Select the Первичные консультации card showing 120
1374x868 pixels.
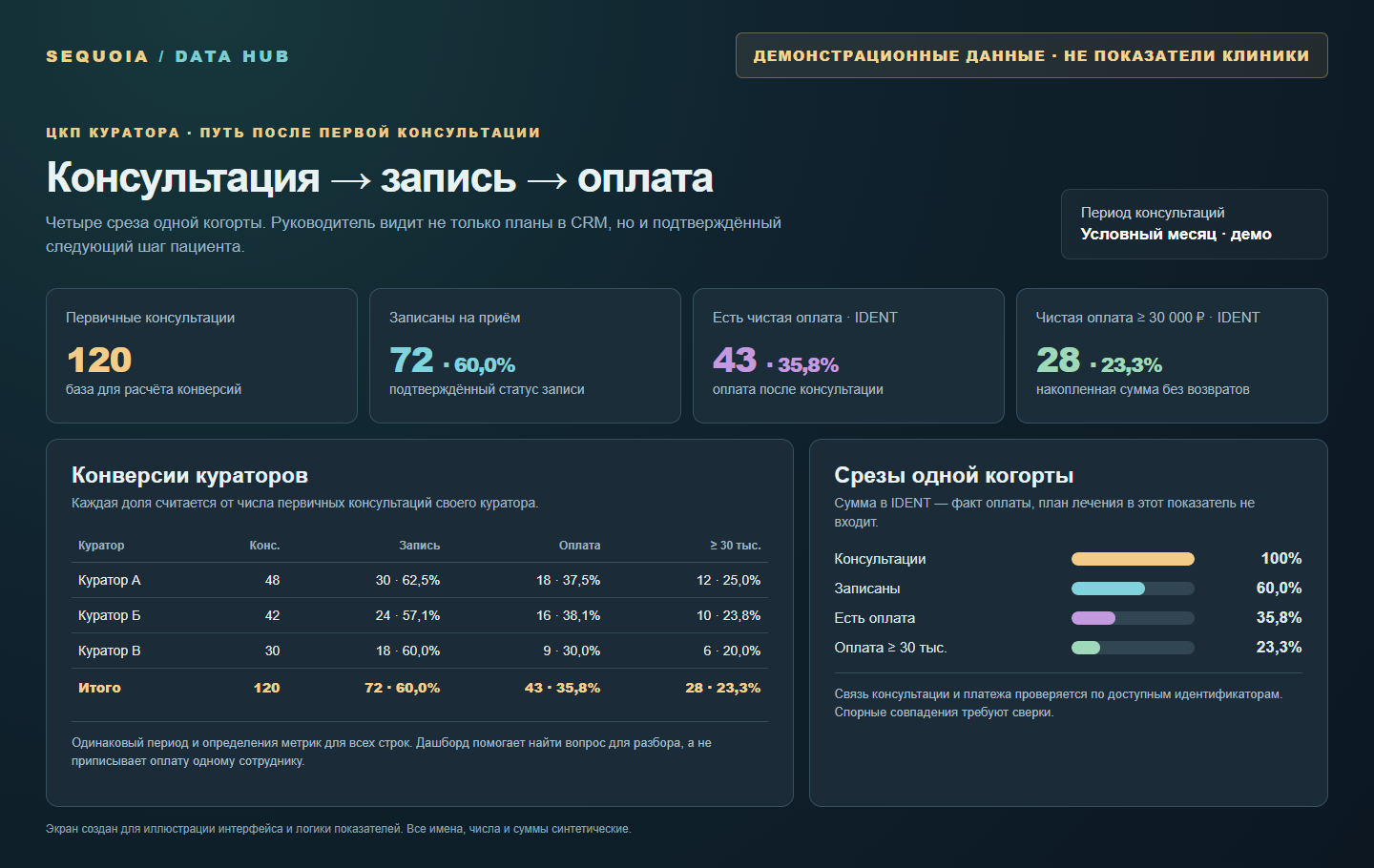click(201, 356)
